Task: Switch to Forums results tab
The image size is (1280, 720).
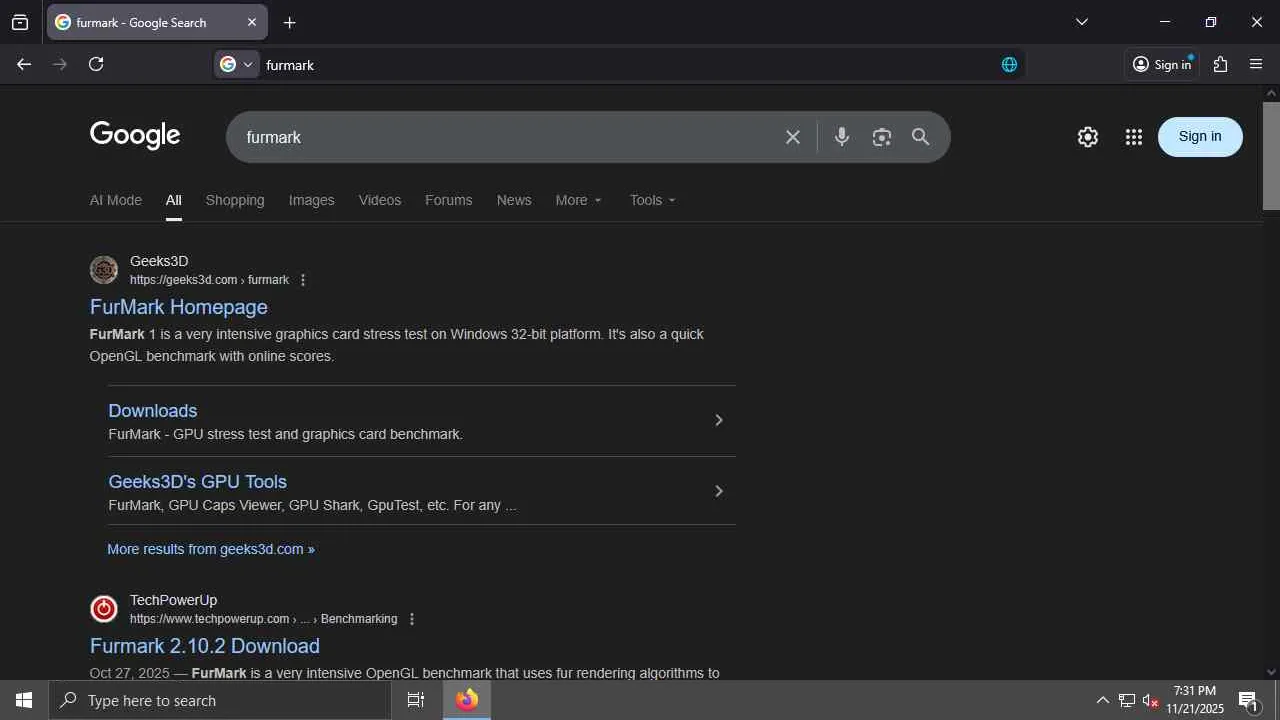Action: [x=448, y=200]
